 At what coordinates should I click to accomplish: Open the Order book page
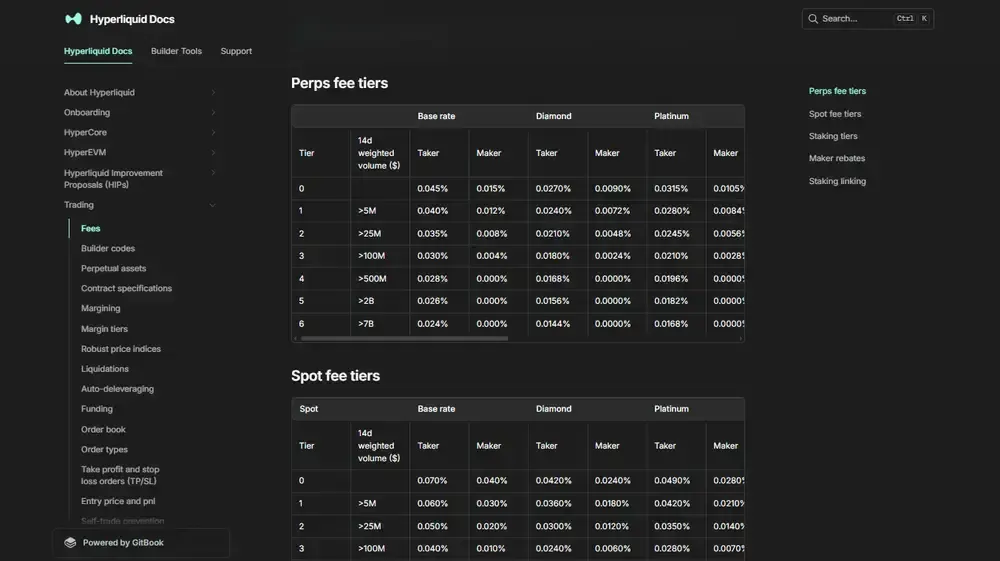(x=103, y=430)
